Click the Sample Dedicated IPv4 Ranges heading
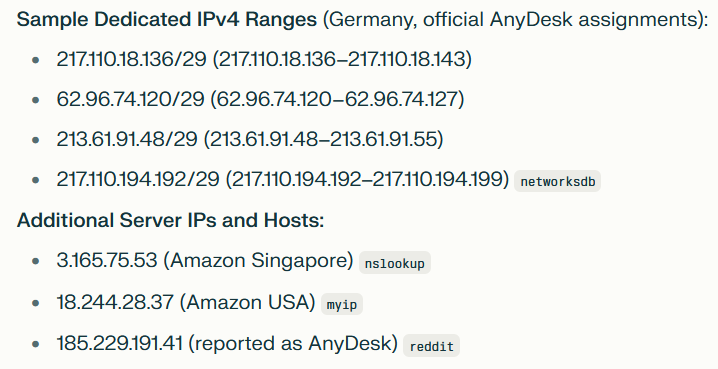Screen dimensions: 718x369 pos(167,20)
